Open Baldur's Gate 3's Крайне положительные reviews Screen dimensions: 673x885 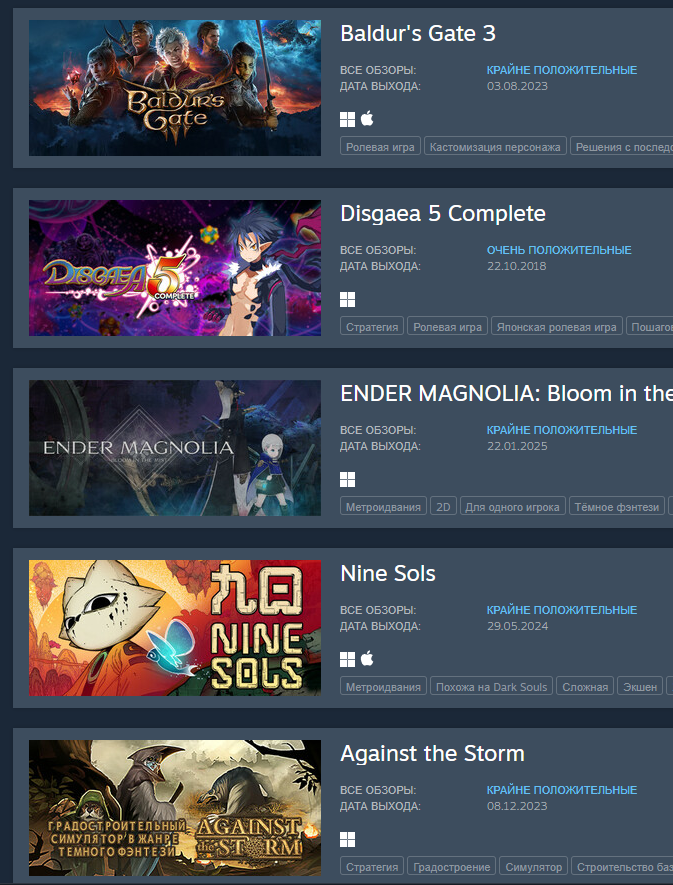(562, 70)
